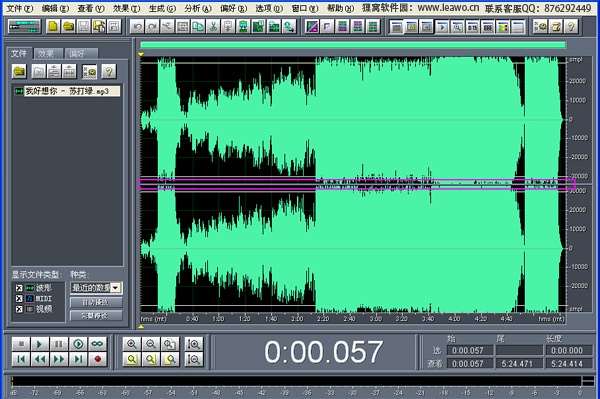The image size is (600, 399).
Task: Toggle the video (视频) file type checkbox
Action: click(19, 309)
